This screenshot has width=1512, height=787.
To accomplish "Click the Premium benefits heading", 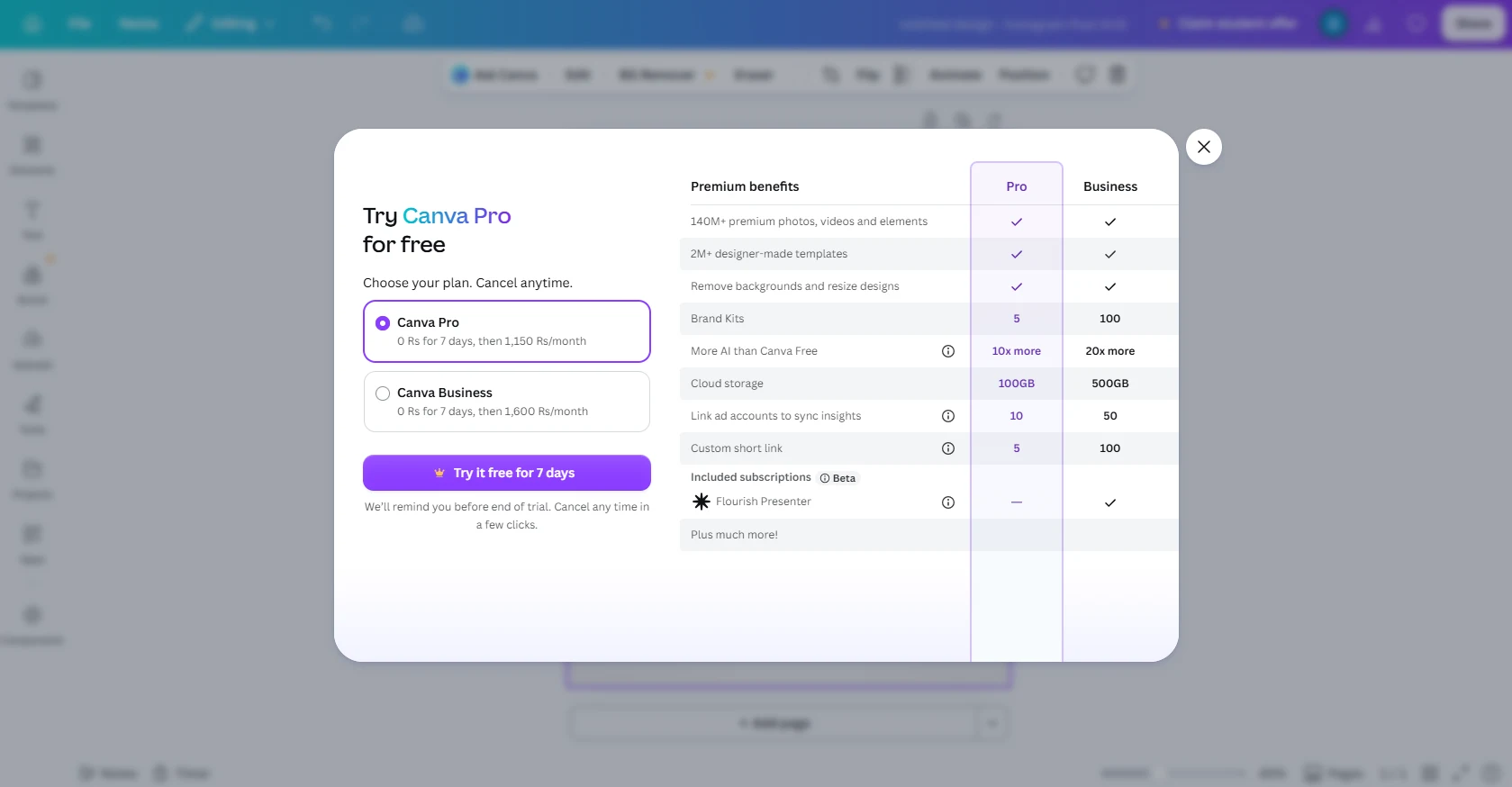I will point(745,186).
